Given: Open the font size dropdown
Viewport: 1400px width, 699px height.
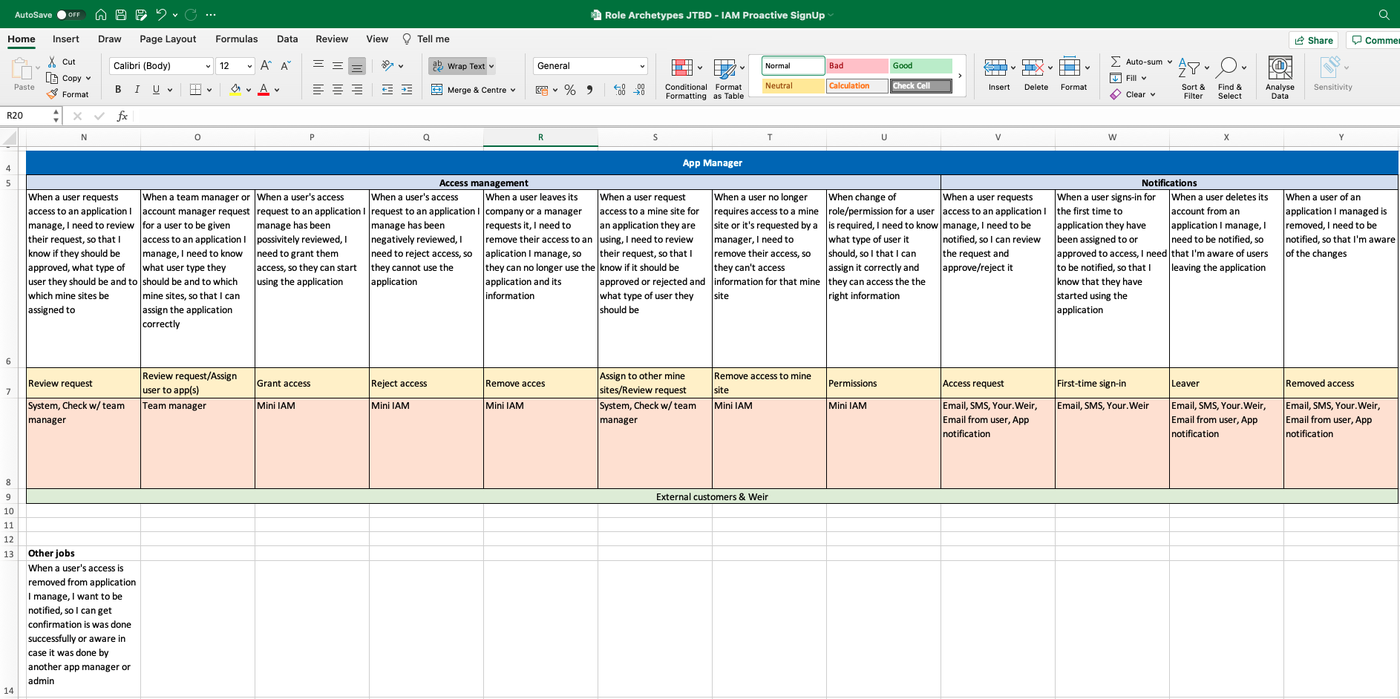Looking at the screenshot, I should 248,66.
